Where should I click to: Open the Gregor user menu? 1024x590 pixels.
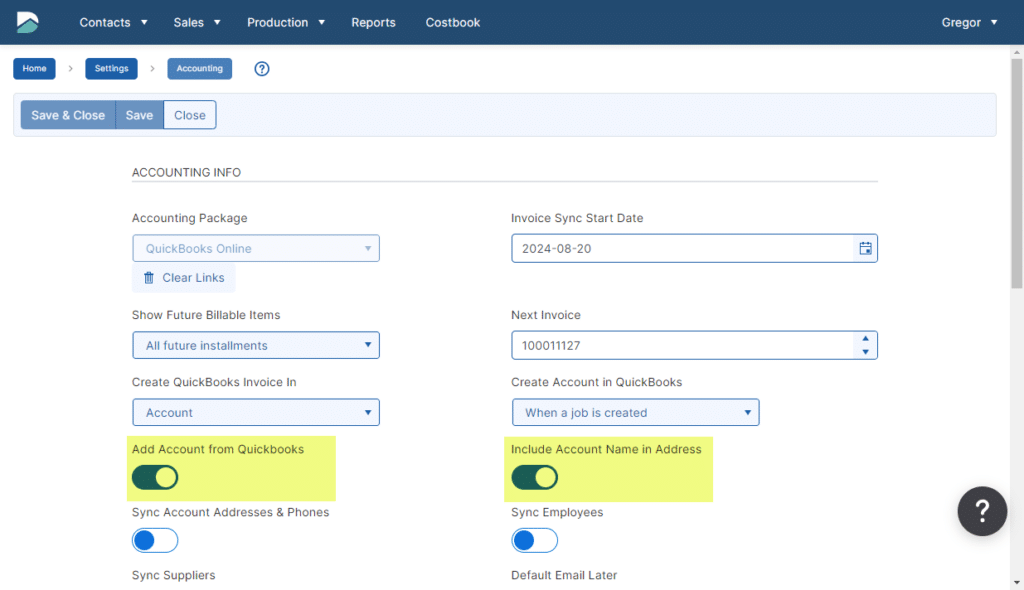click(x=969, y=22)
